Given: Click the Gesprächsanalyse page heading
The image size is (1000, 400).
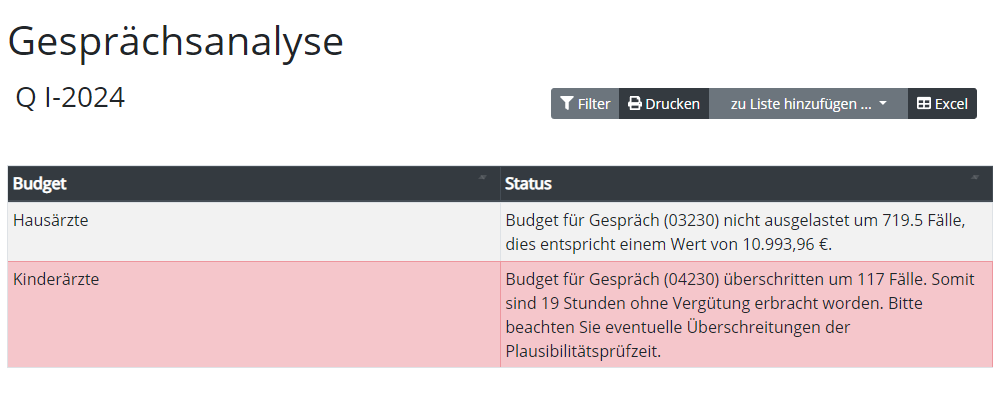Looking at the screenshot, I should coord(176,41).
